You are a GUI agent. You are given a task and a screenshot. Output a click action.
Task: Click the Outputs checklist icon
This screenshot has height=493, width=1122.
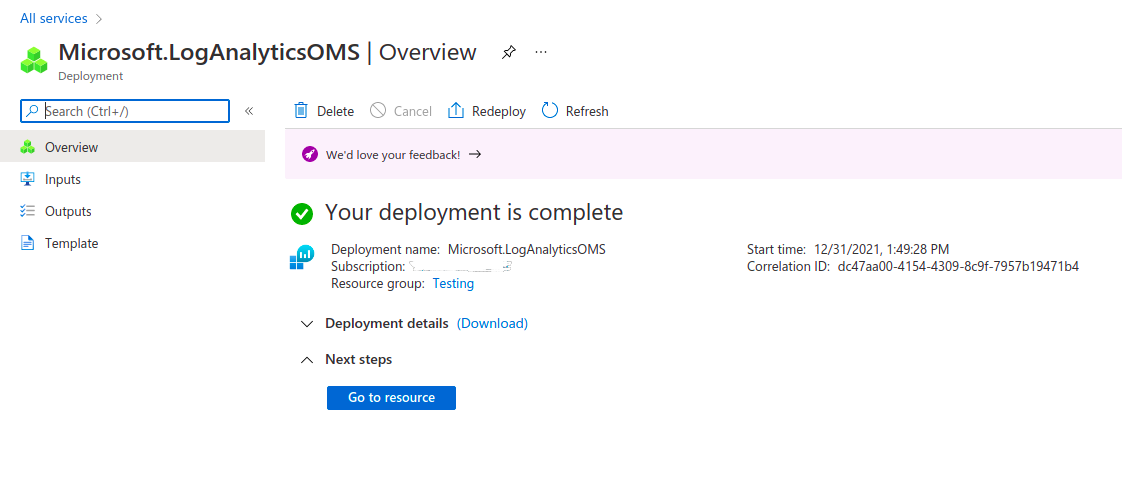pos(27,211)
